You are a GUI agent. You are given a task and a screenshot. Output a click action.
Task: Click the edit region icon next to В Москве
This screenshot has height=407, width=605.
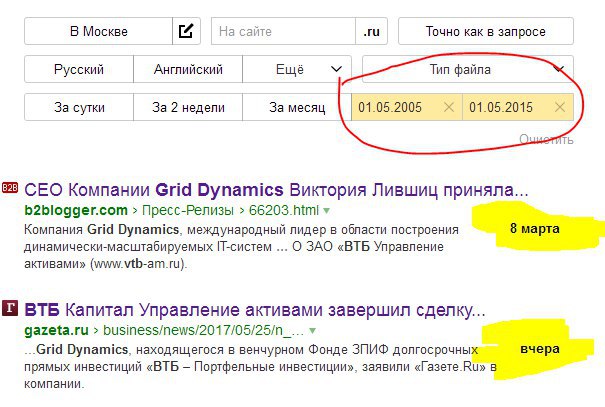[186, 31]
